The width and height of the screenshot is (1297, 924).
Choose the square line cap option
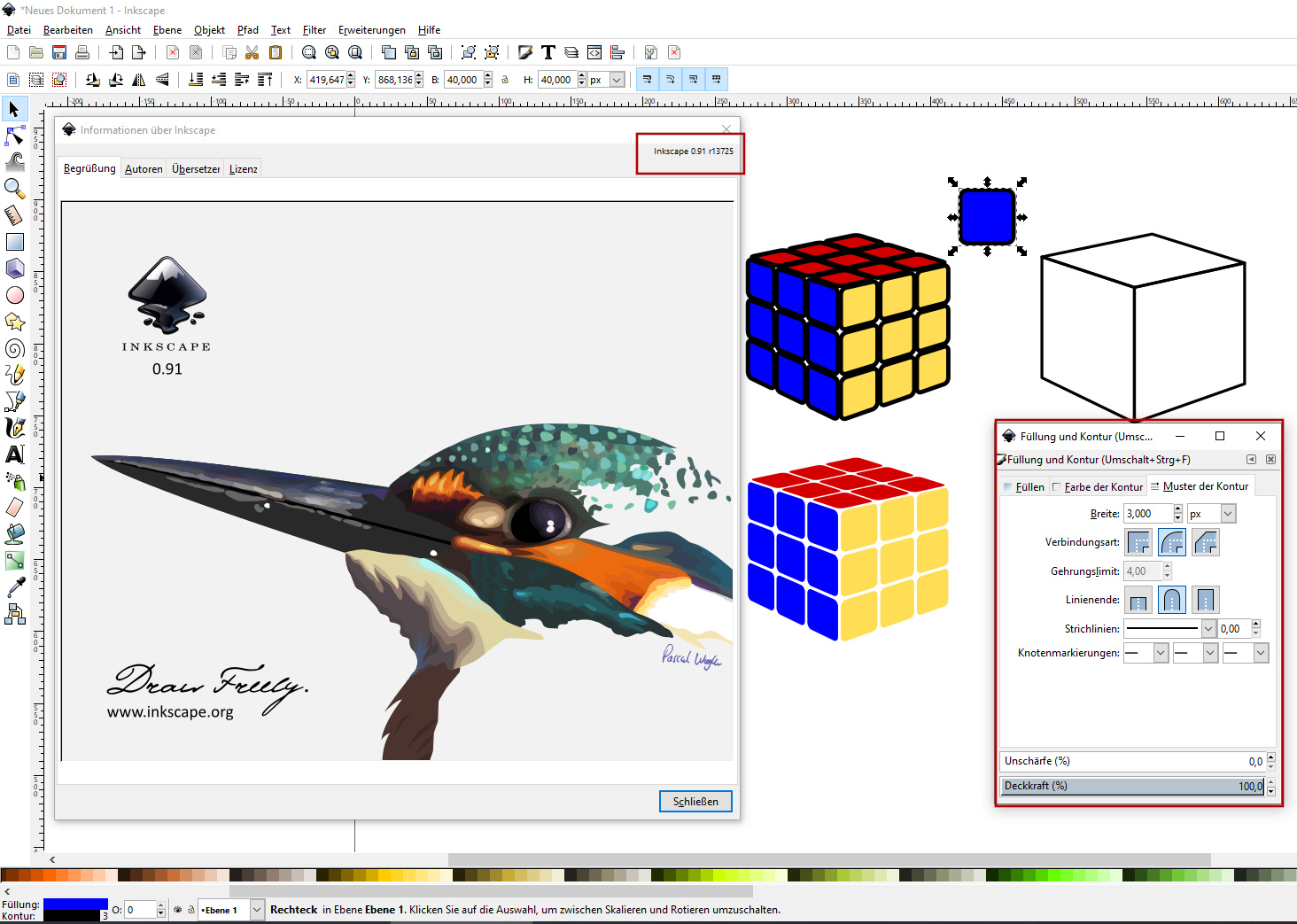1205,600
